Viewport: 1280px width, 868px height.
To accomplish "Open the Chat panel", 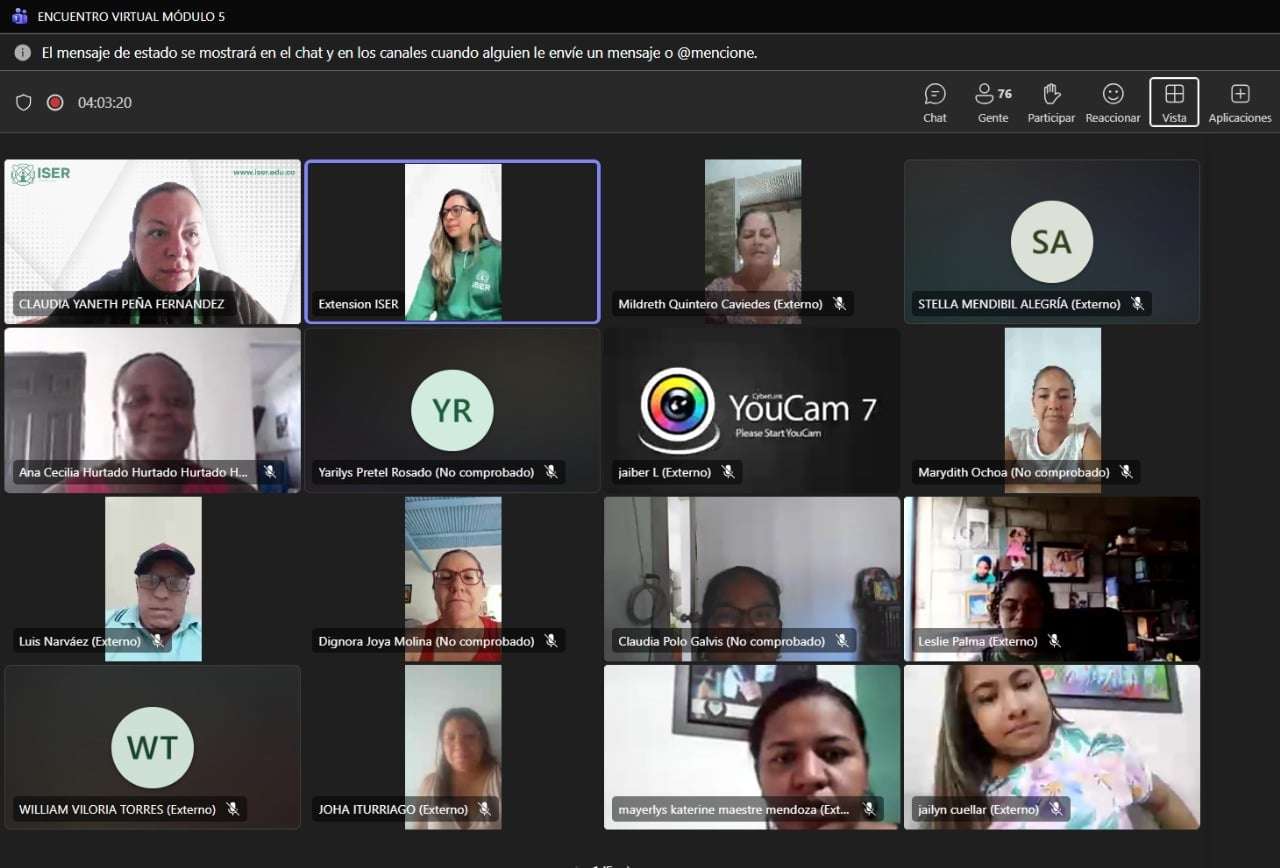I will 935,102.
